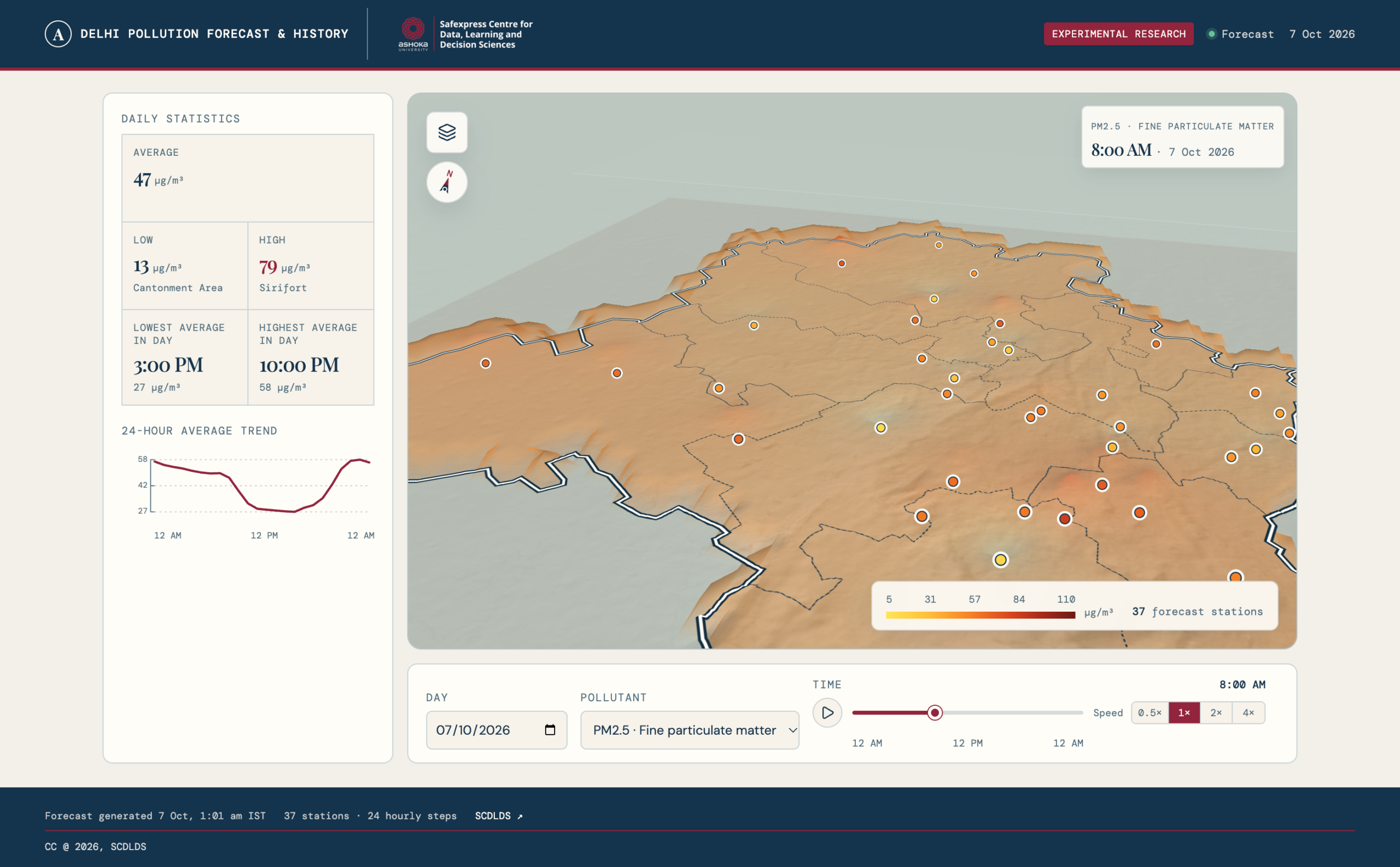This screenshot has height=867, width=1400.
Task: Click the '10:00 PM' highest average time
Action: coord(299,365)
